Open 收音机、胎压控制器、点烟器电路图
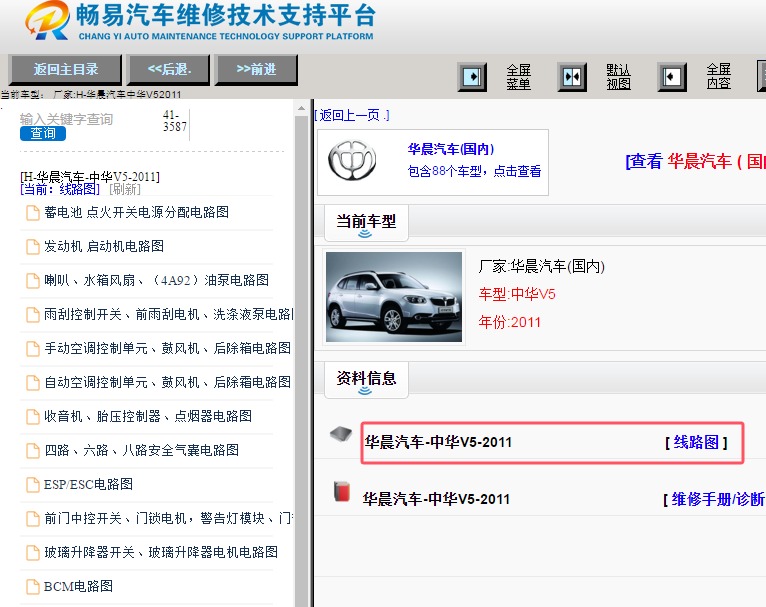The height and width of the screenshot is (607, 766). click(x=148, y=416)
